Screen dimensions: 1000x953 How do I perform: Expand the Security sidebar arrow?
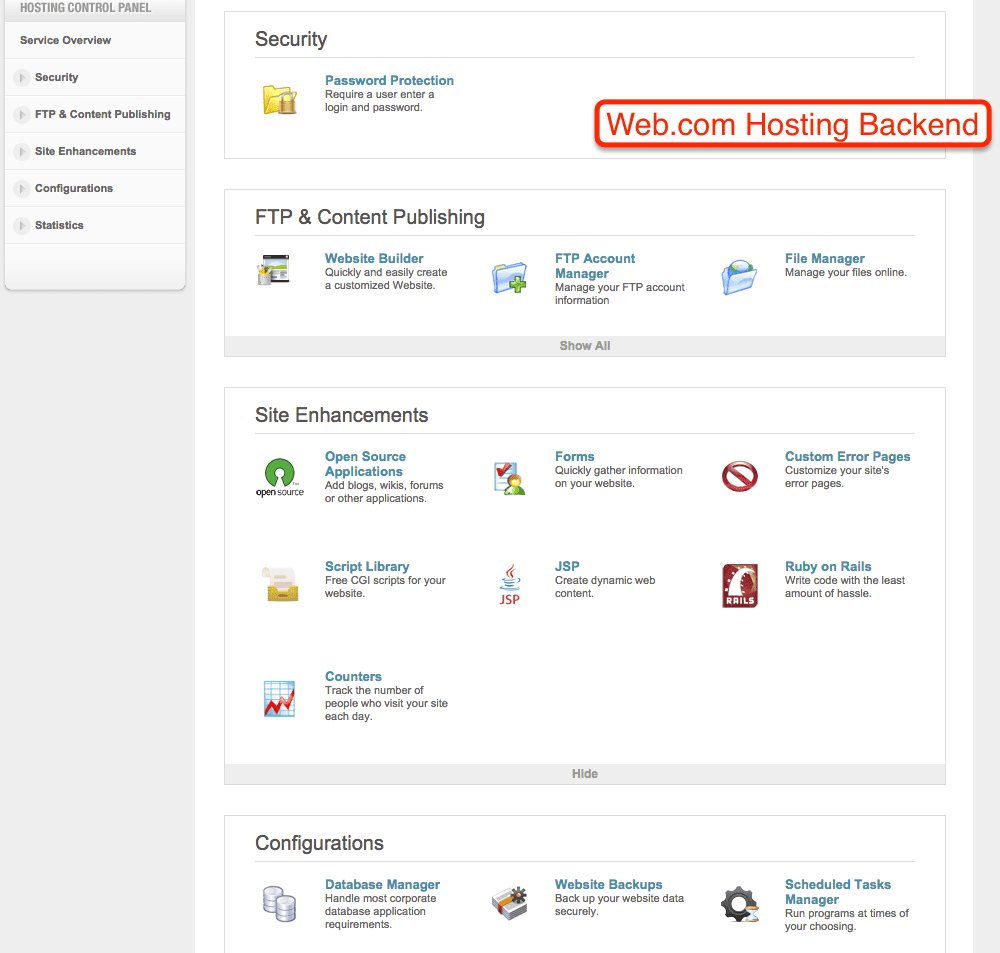[22, 78]
